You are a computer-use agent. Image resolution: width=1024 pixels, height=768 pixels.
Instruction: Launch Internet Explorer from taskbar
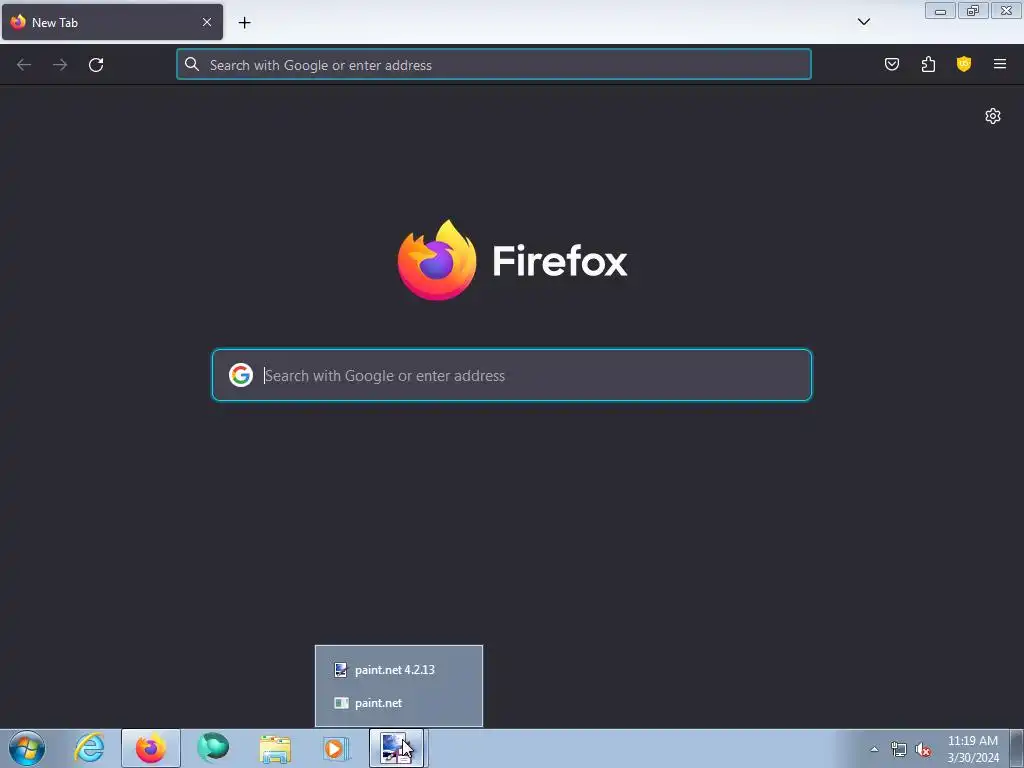[89, 748]
